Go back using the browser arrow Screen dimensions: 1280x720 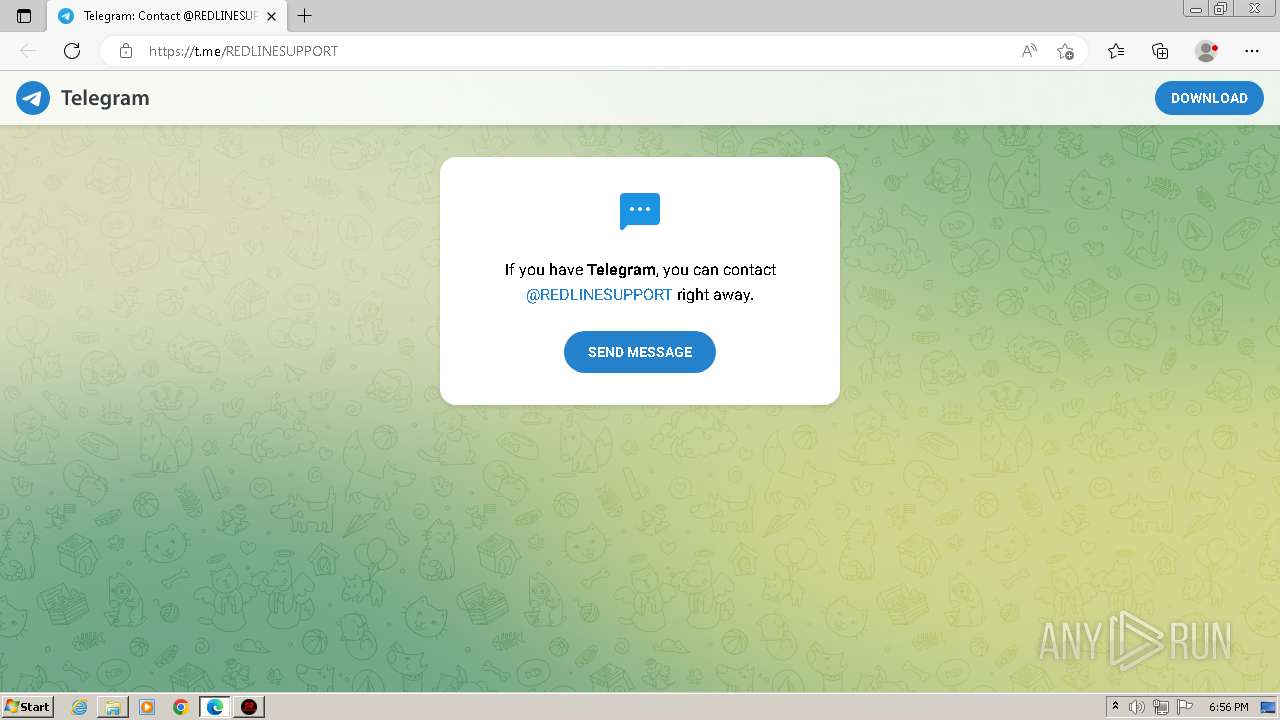28,51
